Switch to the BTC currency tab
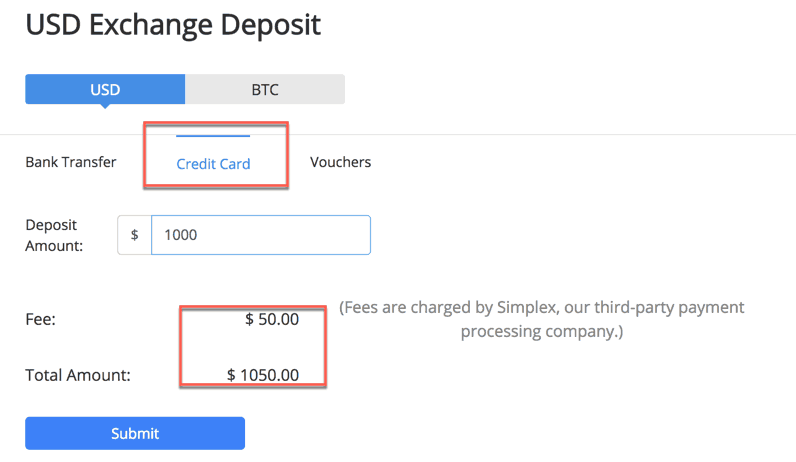This screenshot has height=462, width=796. tap(265, 89)
